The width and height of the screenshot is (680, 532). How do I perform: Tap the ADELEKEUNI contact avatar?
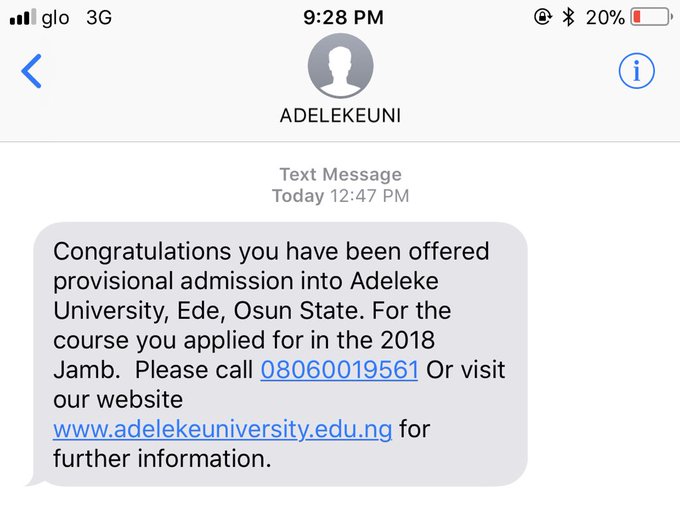[340, 66]
